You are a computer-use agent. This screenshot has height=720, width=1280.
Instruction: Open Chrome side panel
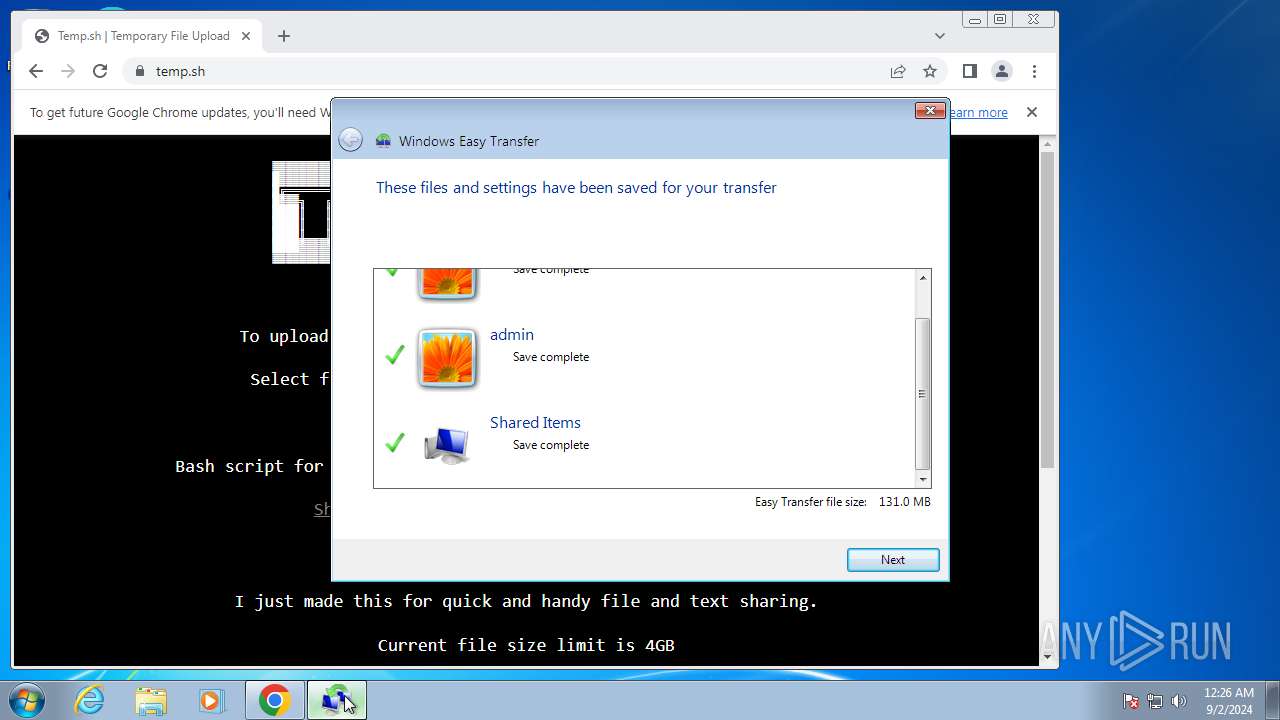coord(969,71)
